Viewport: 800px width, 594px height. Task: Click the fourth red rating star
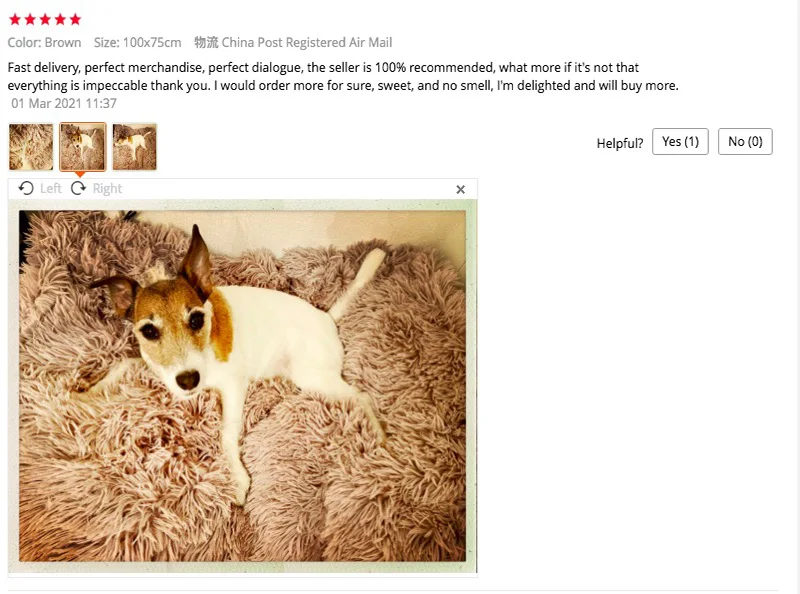pyautogui.click(x=60, y=19)
